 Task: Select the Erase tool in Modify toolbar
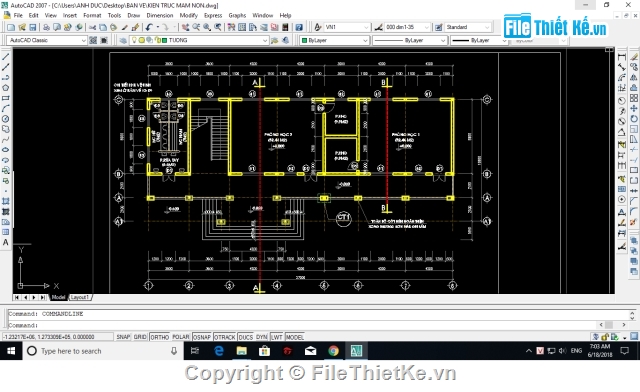(x=634, y=57)
